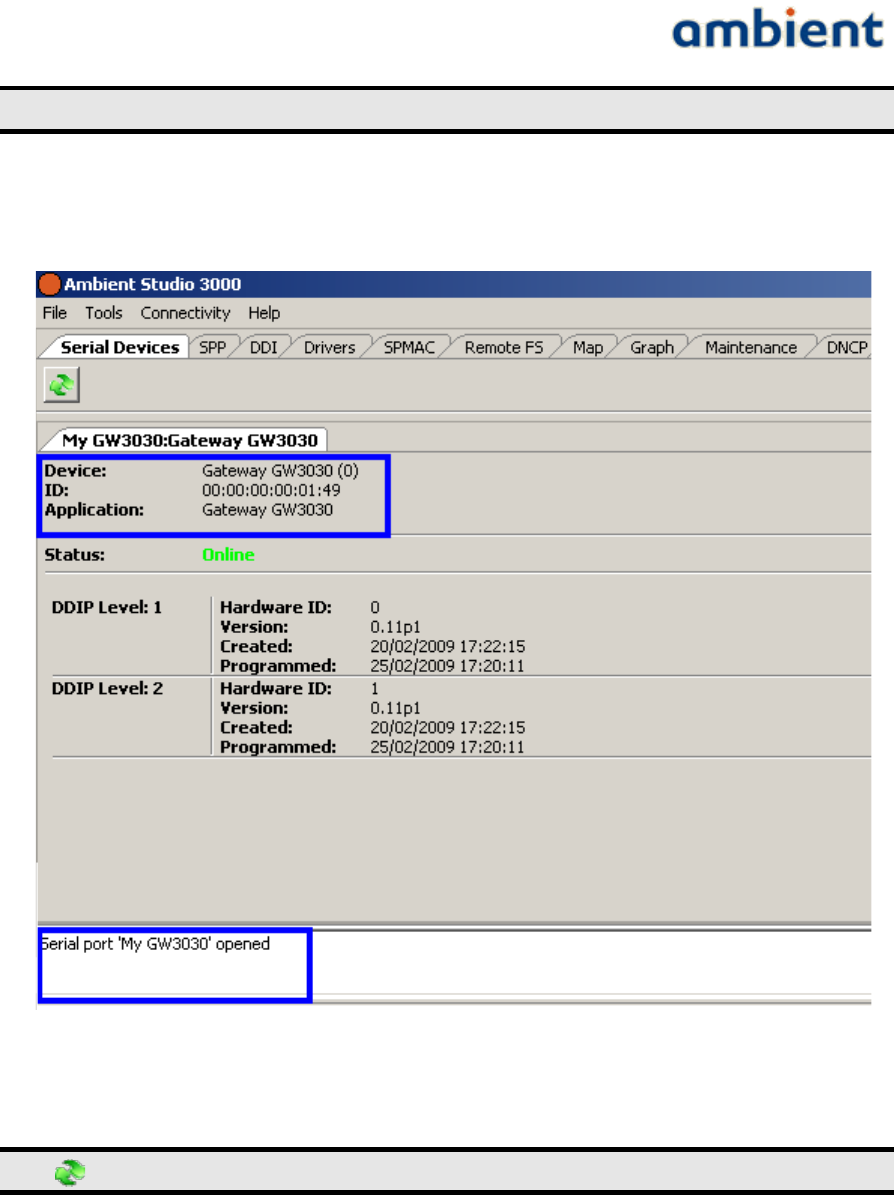The image size is (894, 1195).
Task: Click the Ambient Studio 3000 title bar text
Action: (x=152, y=284)
